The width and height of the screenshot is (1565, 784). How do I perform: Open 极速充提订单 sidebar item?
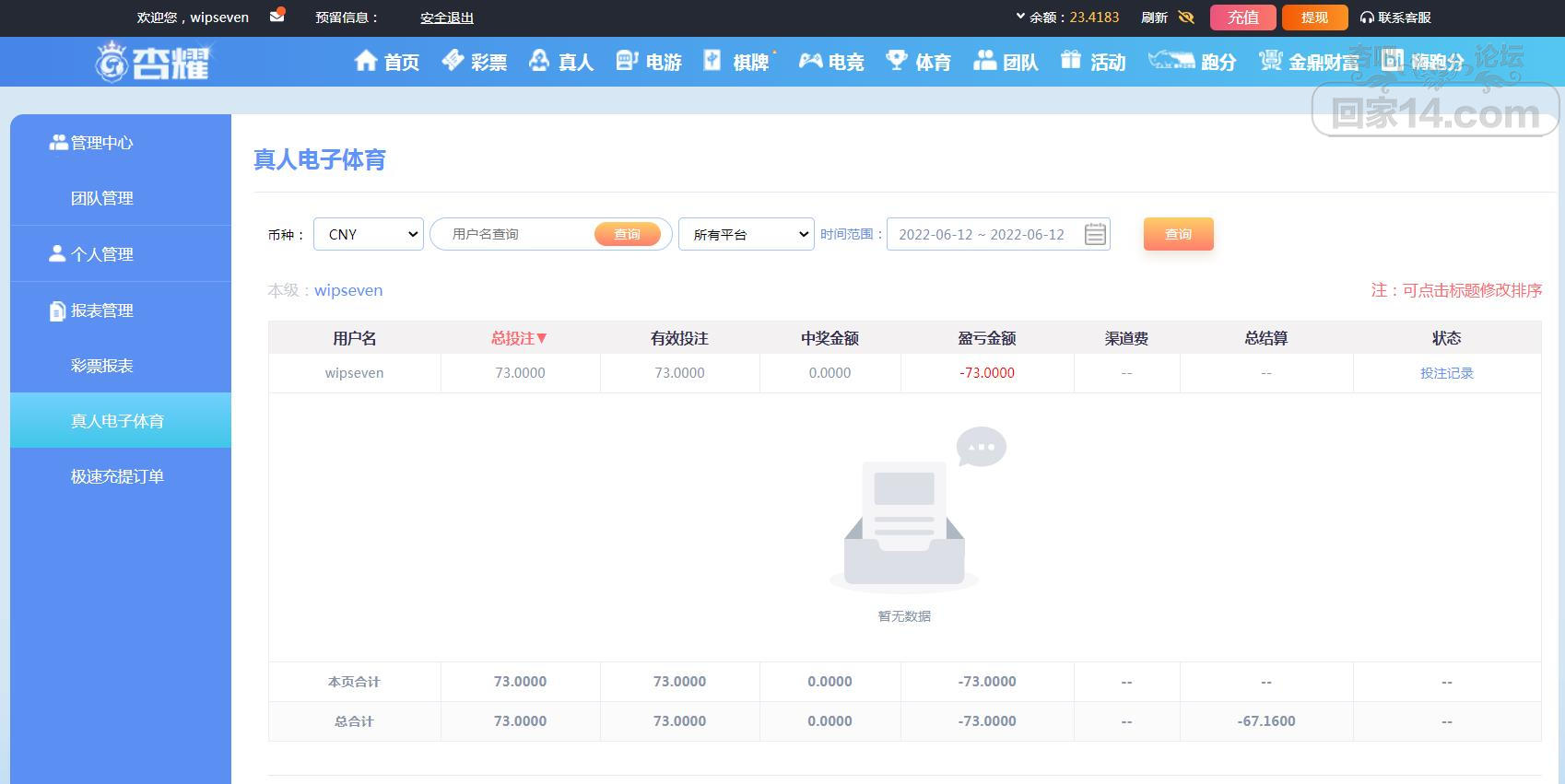coord(117,476)
